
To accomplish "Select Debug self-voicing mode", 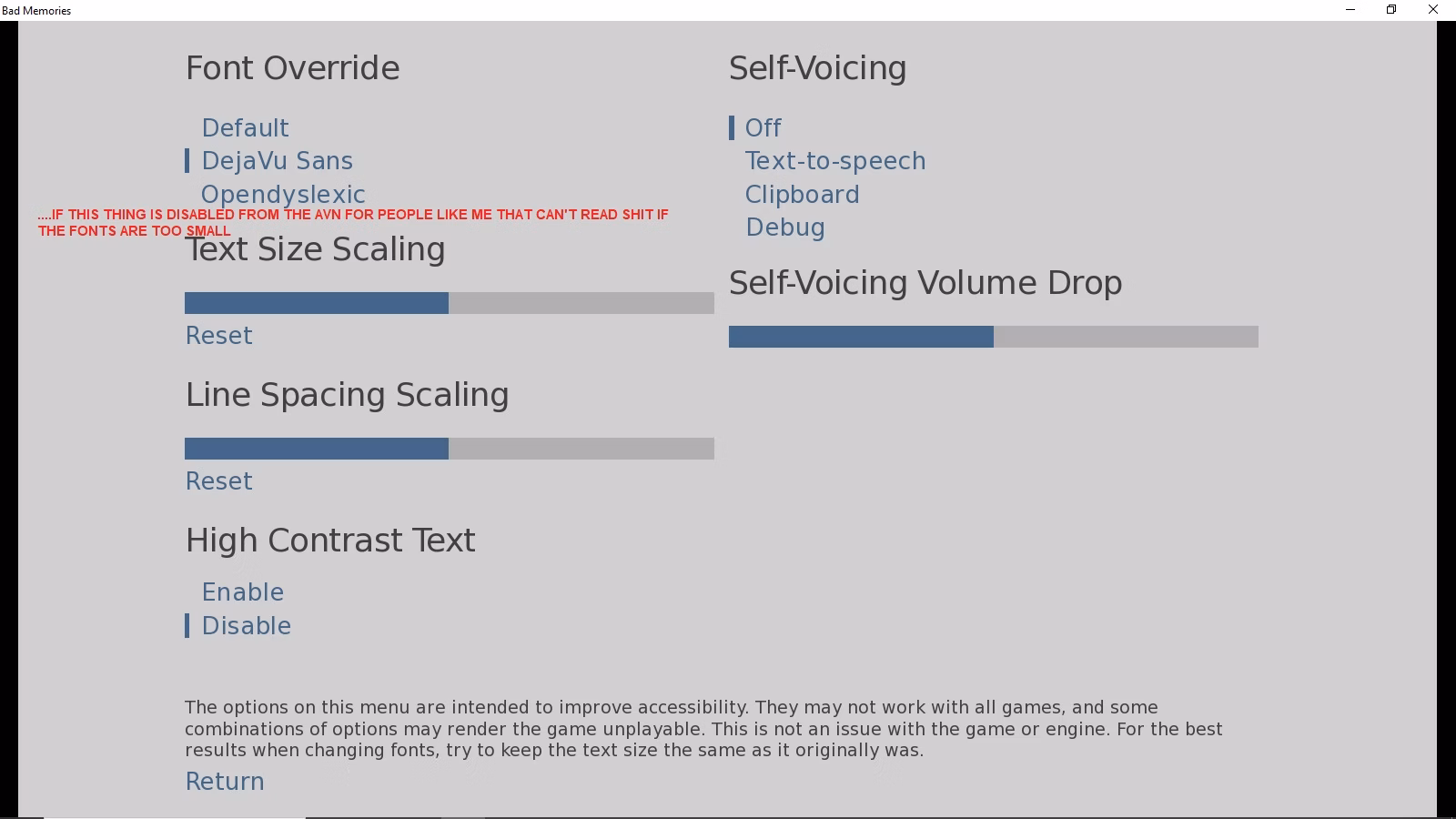I will coord(784,227).
